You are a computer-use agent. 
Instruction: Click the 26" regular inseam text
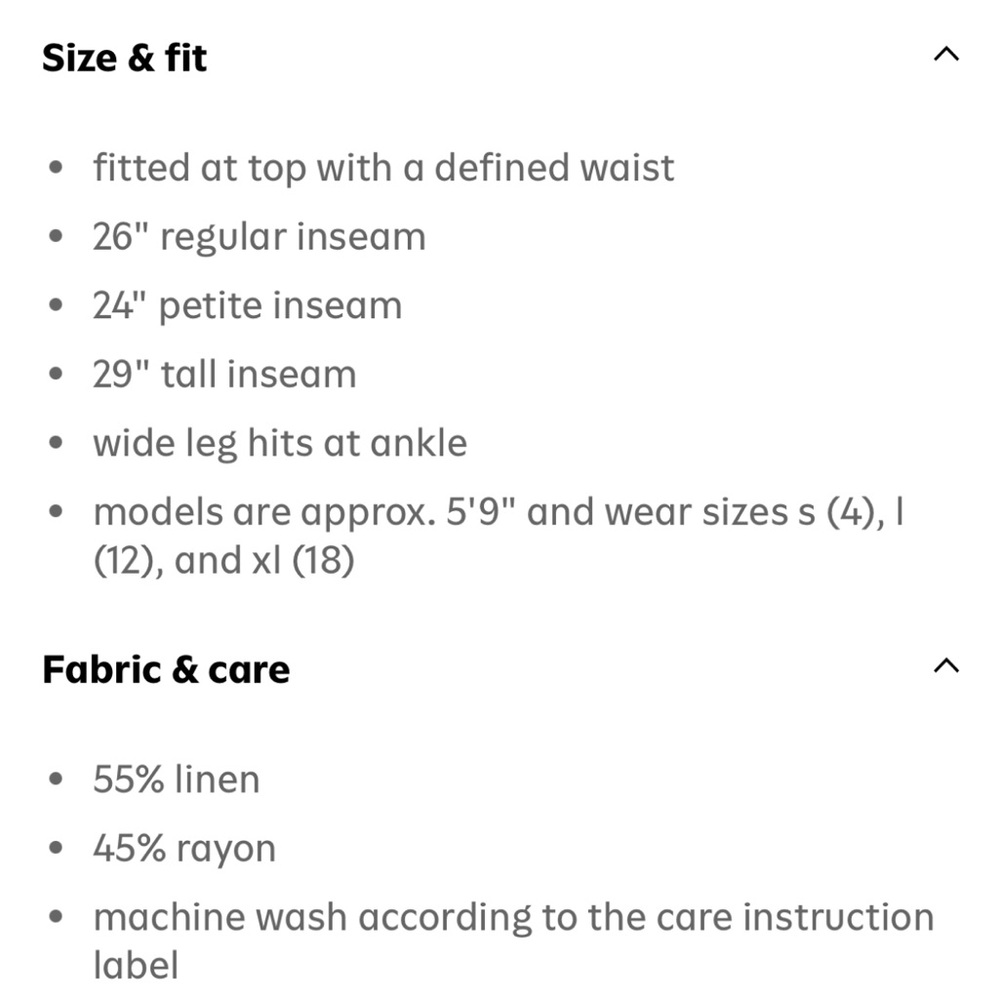coord(259,237)
